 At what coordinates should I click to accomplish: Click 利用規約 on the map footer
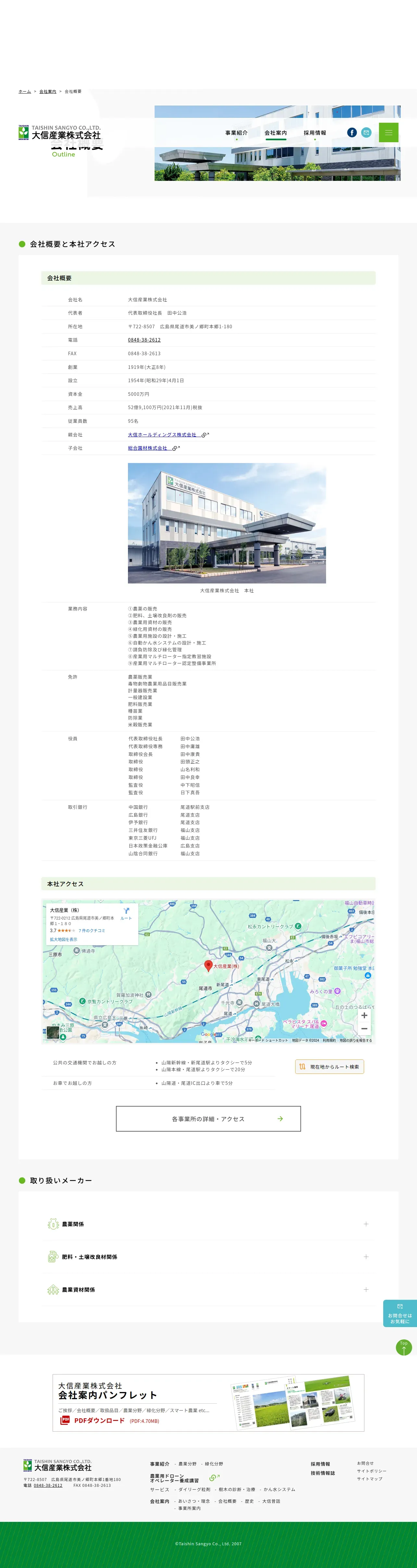[x=329, y=1040]
